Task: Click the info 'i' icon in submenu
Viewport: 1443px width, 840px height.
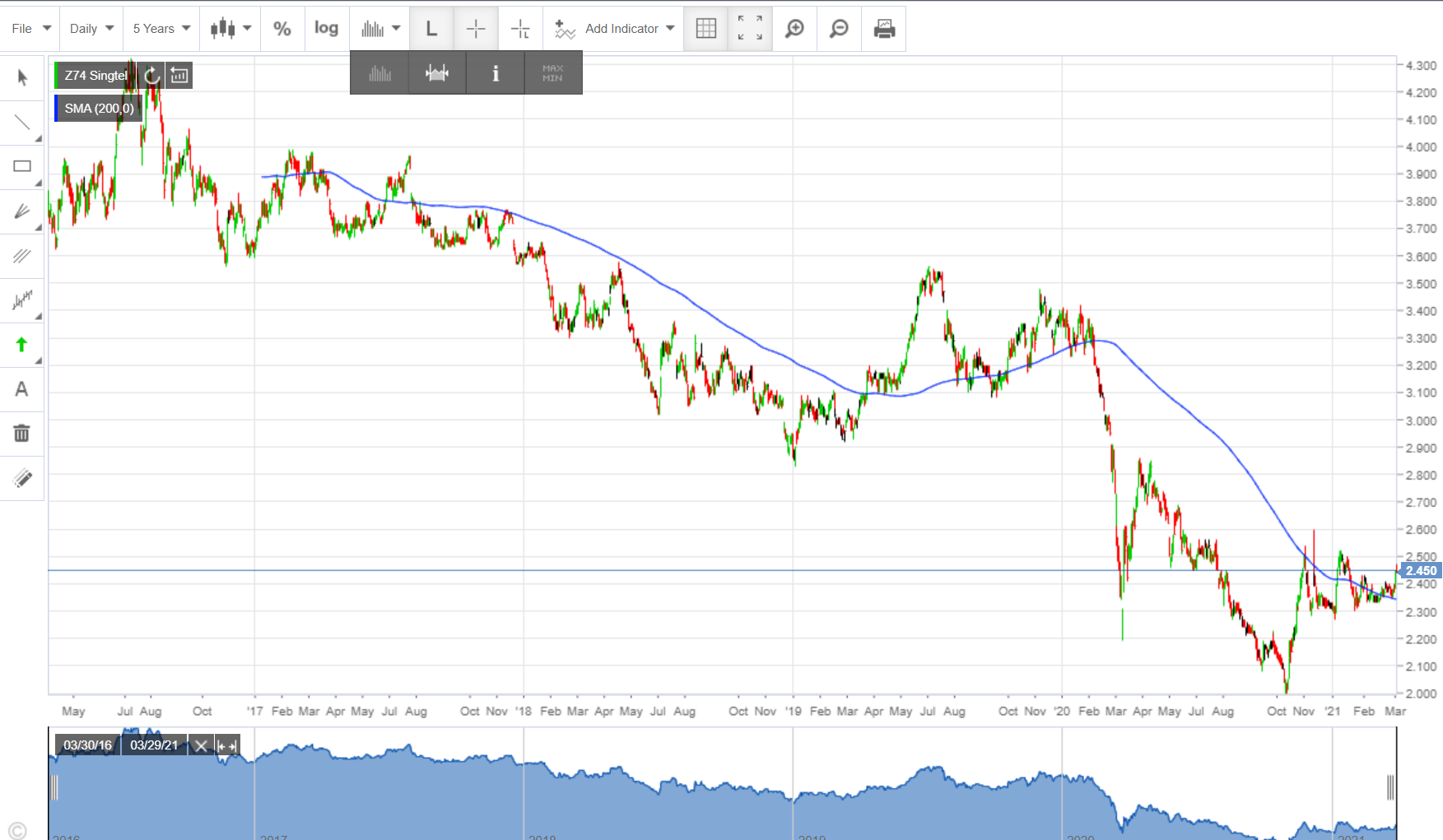Action: click(x=496, y=73)
